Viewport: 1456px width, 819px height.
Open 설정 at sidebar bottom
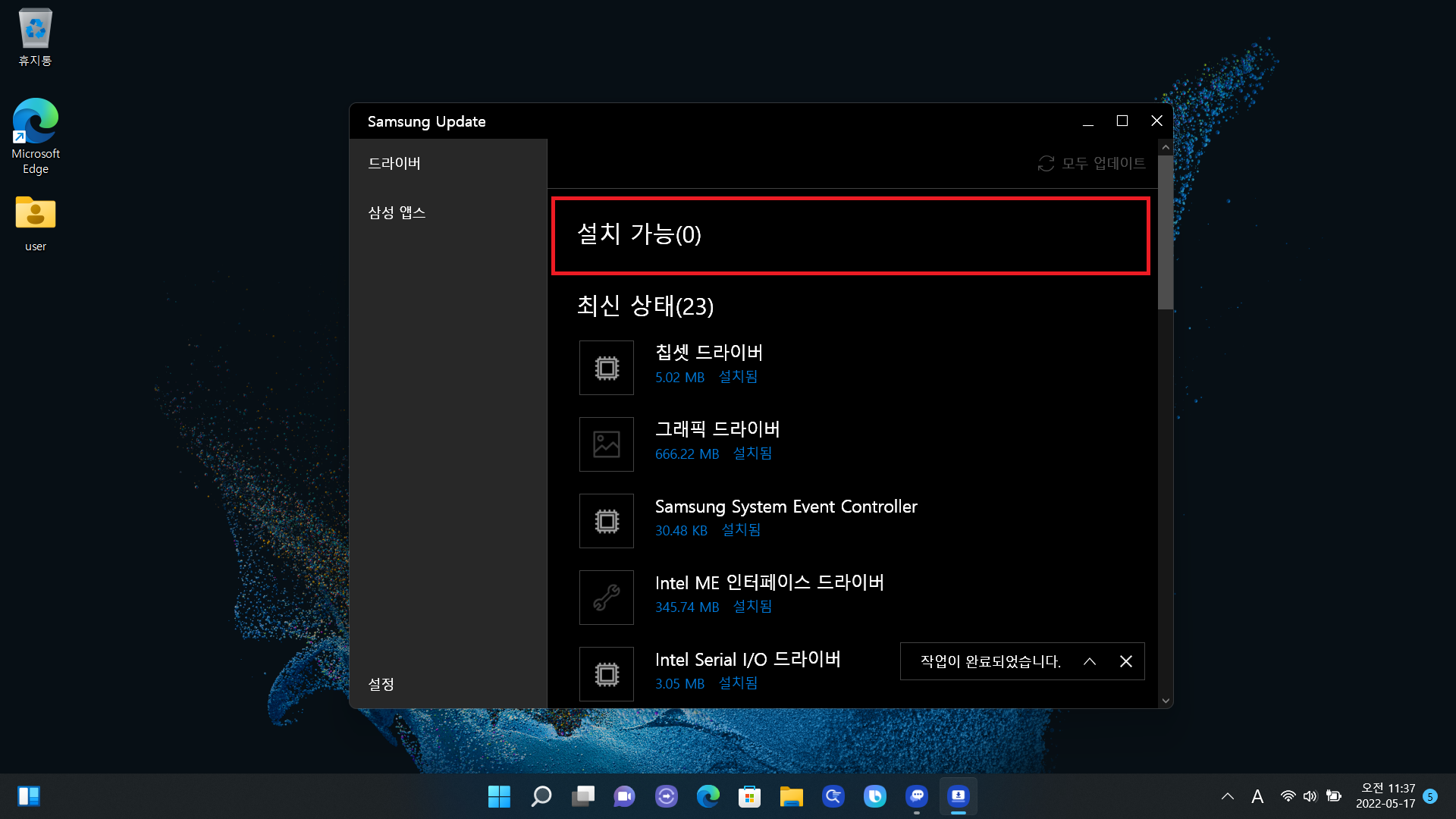[381, 684]
